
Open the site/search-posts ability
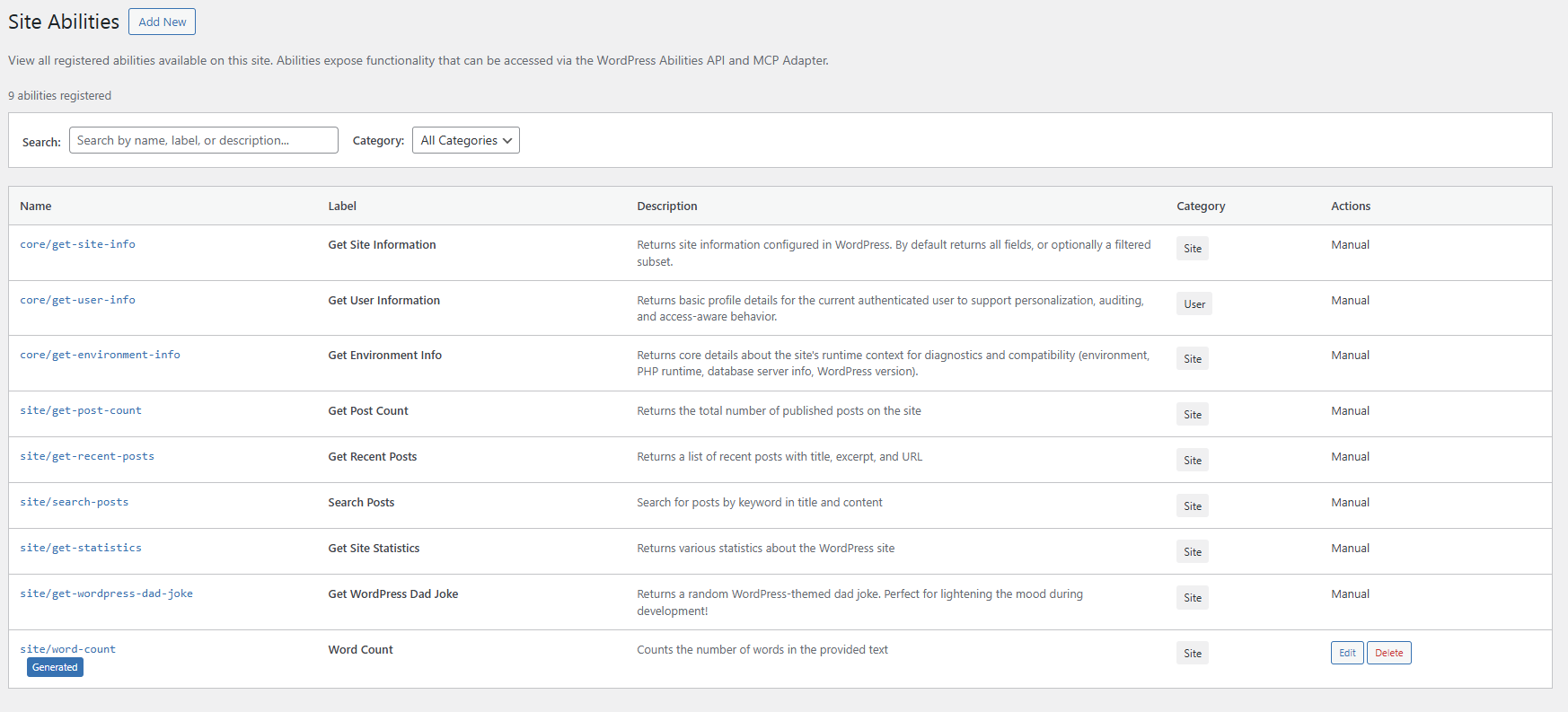click(74, 502)
